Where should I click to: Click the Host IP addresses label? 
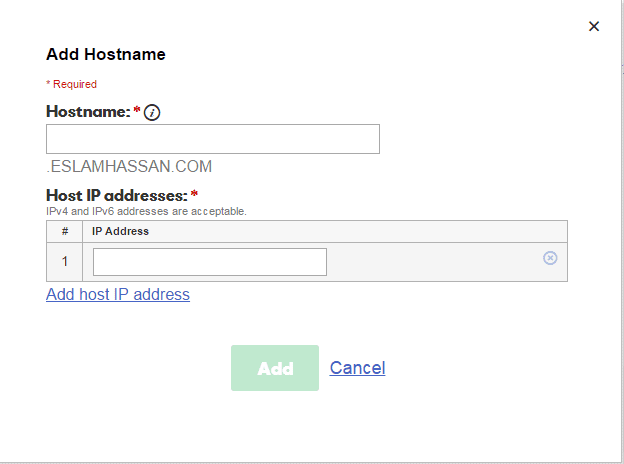click(117, 195)
